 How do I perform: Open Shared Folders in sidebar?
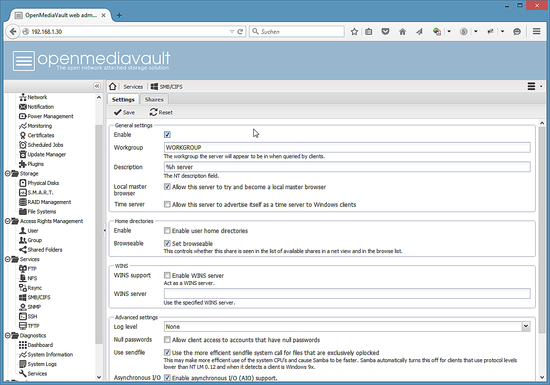41,250
